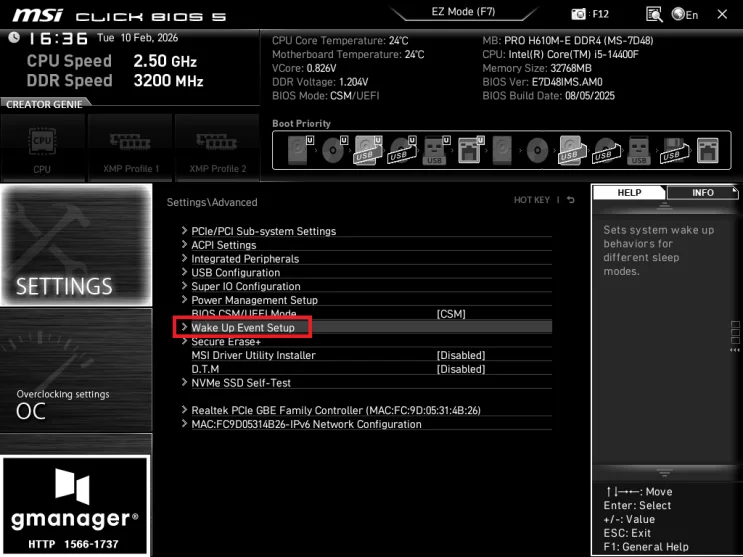The height and width of the screenshot is (557, 743).
Task: Click the BIOS Mode CSM/UEFI text
Action: [x=326, y=96]
